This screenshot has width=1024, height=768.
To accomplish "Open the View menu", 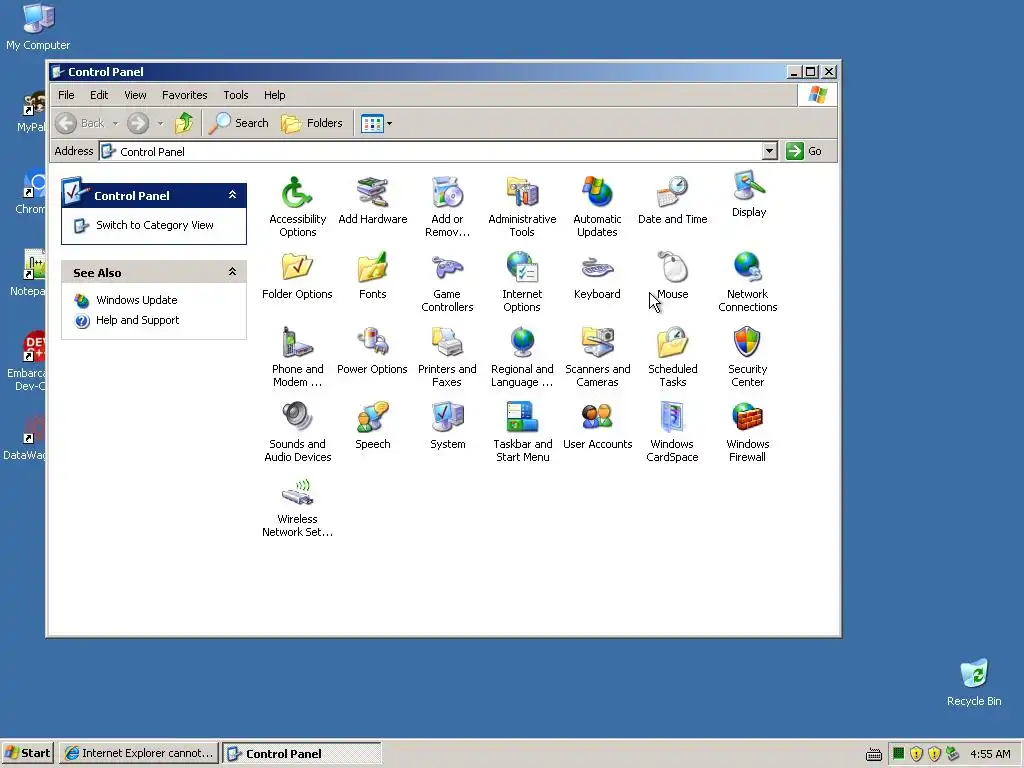I will coord(135,95).
